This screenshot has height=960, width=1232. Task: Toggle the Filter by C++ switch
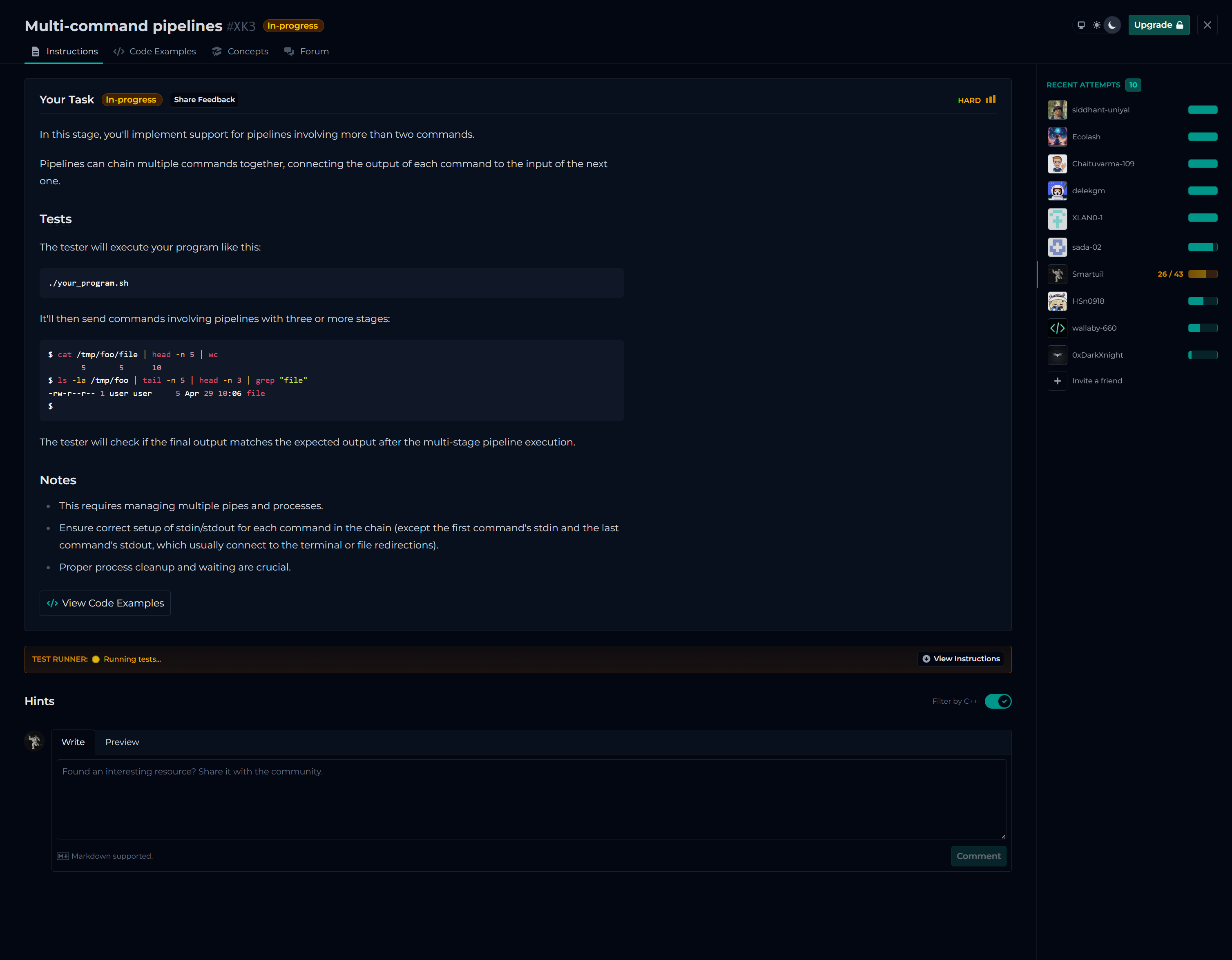(998, 701)
